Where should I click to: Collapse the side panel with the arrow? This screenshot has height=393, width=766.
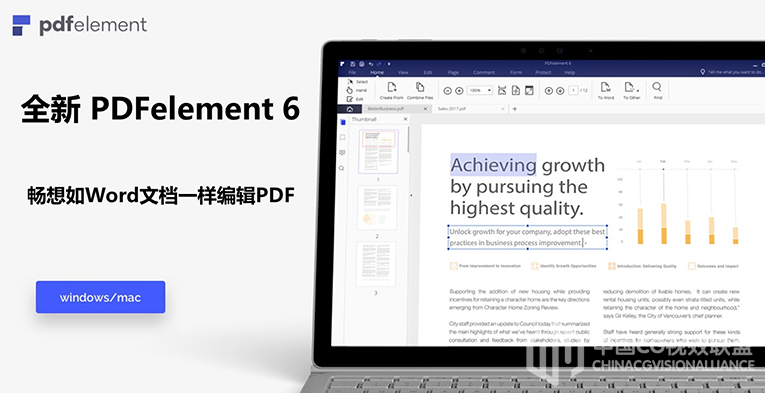click(411, 195)
